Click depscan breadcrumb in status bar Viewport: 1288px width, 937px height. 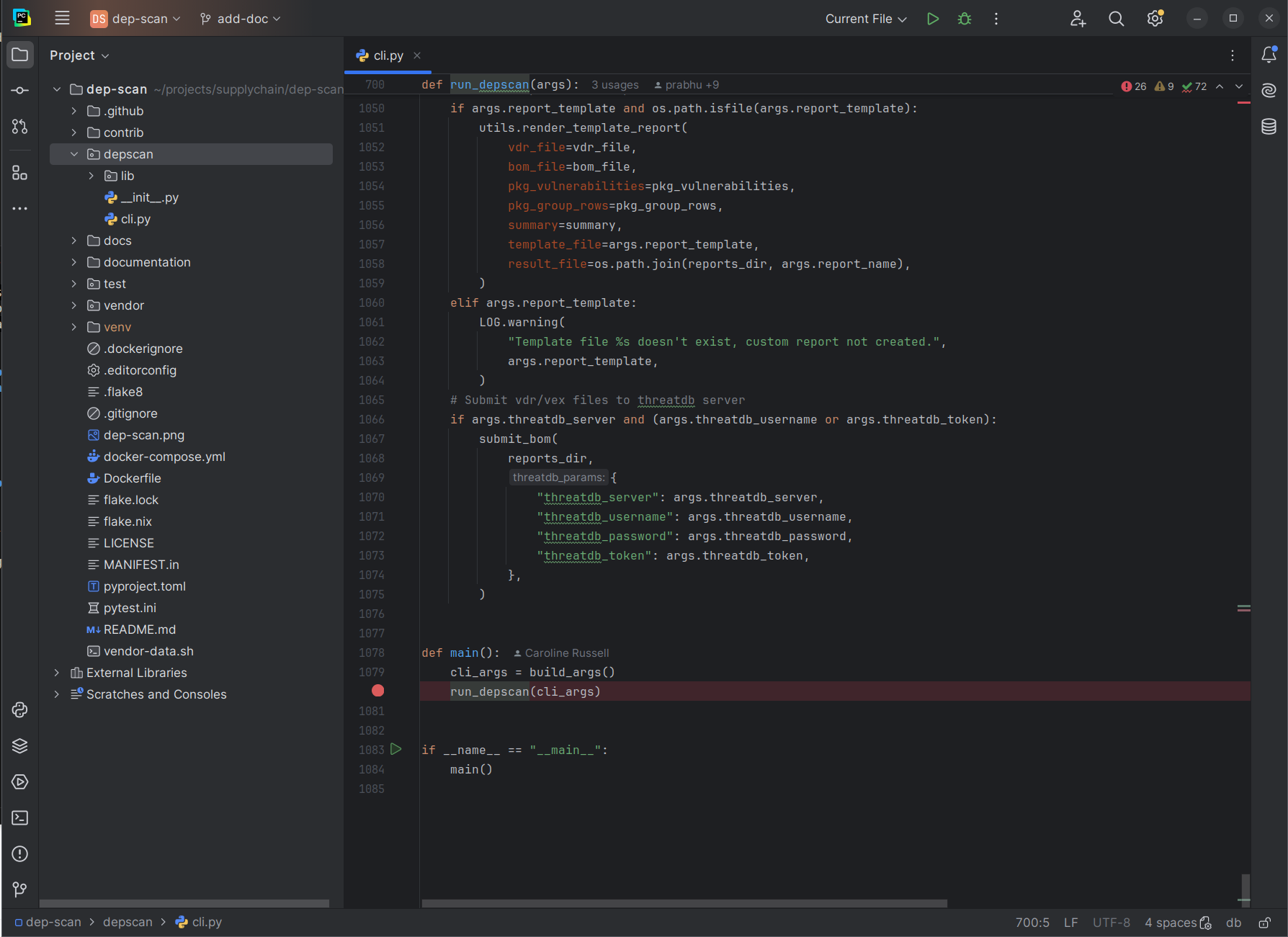[x=128, y=923]
